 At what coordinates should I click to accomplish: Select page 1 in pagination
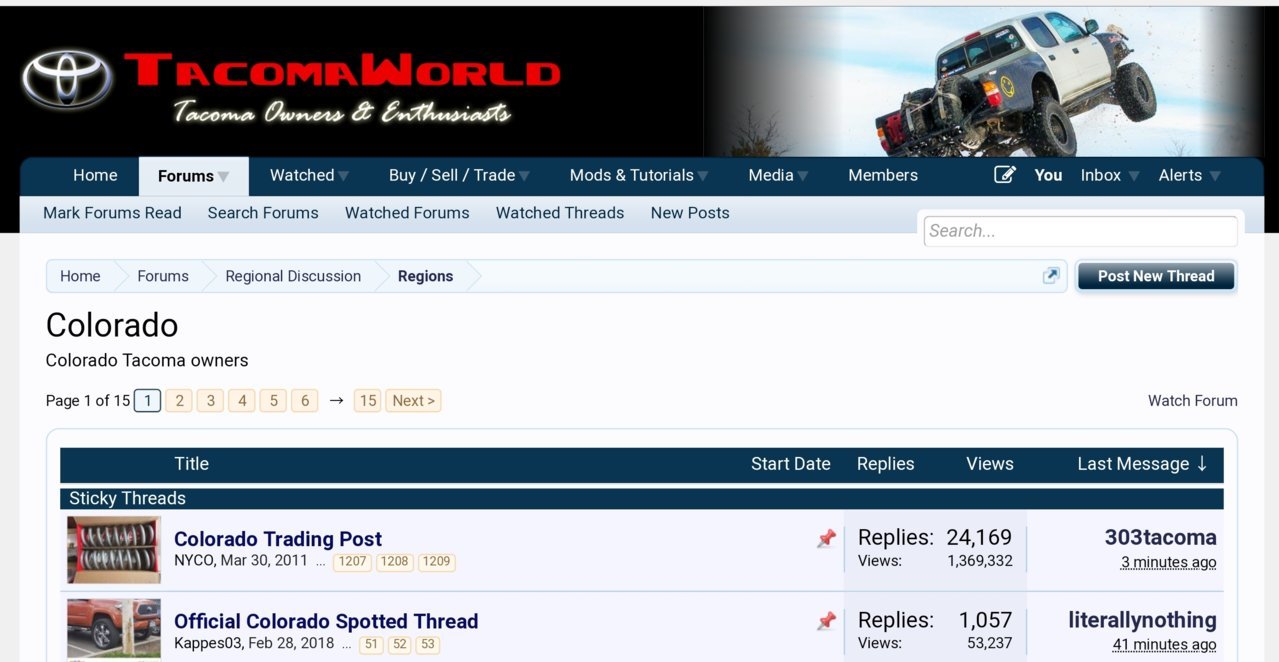pyautogui.click(x=147, y=401)
